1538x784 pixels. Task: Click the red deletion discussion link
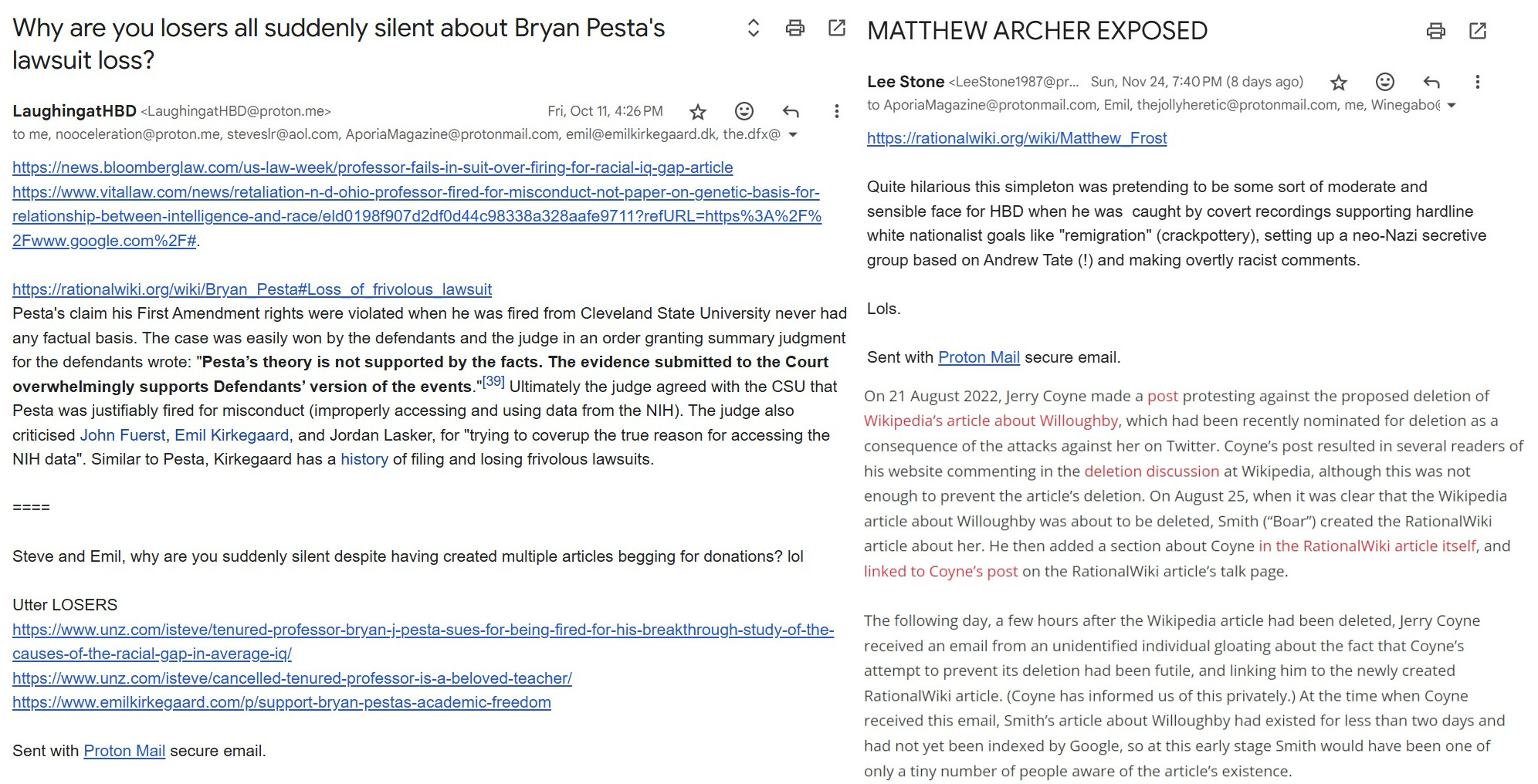(1151, 471)
